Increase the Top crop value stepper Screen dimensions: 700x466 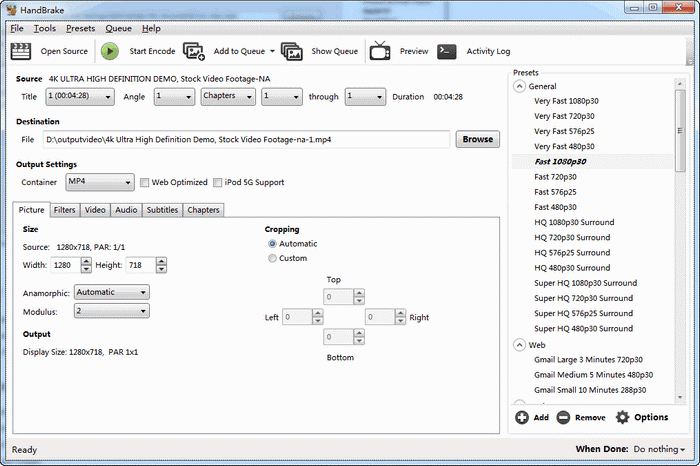359,293
